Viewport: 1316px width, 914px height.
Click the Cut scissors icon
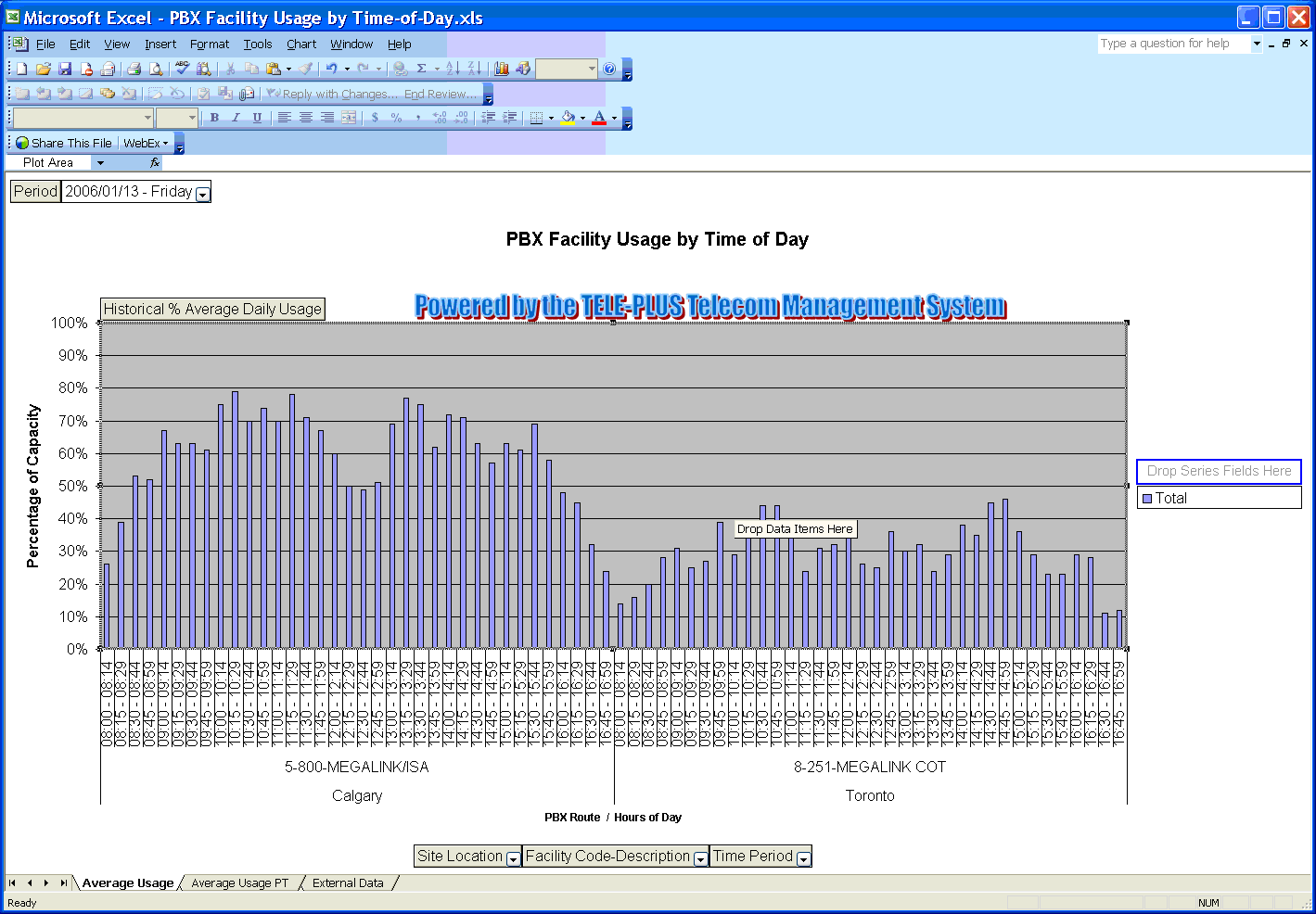point(231,69)
